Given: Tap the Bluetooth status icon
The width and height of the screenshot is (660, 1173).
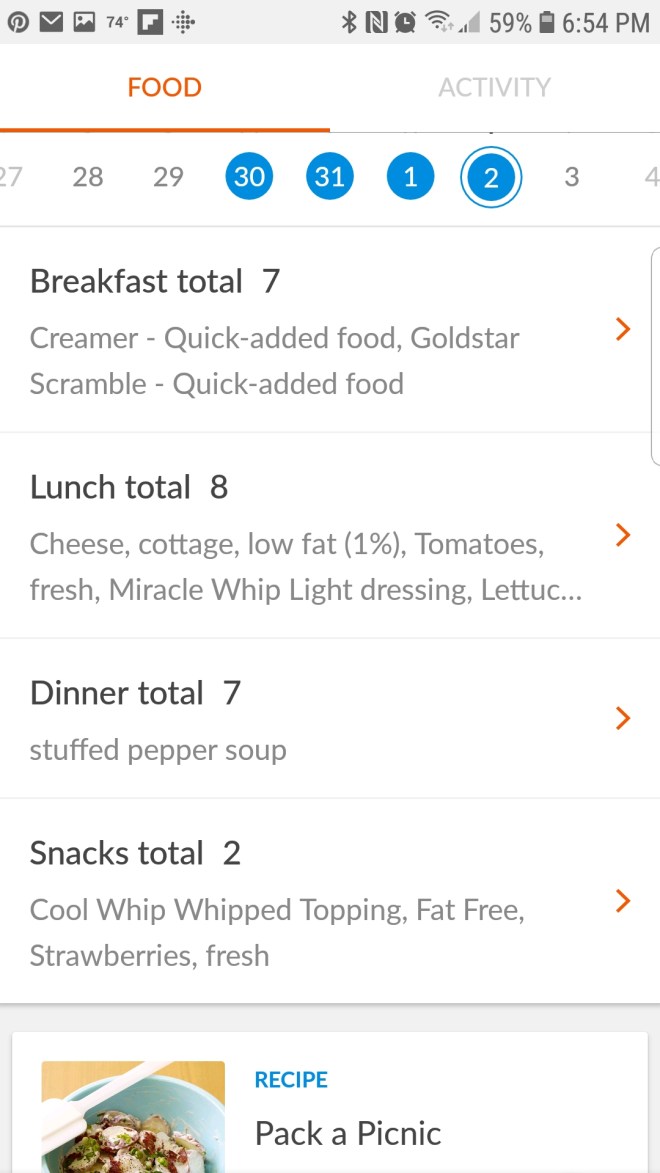Looking at the screenshot, I should [x=349, y=22].
